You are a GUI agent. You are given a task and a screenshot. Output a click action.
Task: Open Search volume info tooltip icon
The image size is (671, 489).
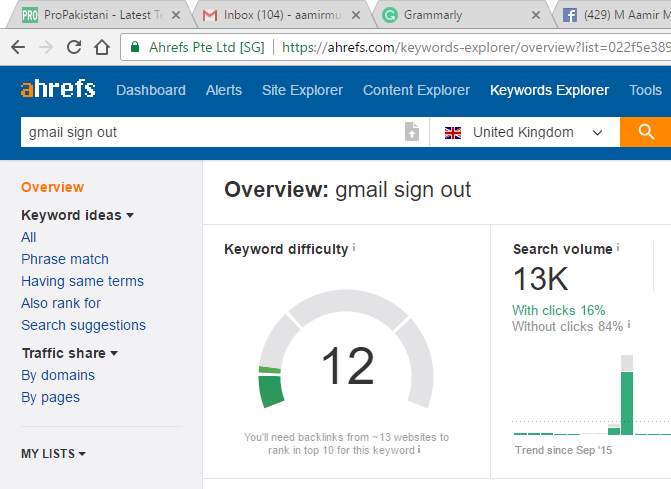tap(618, 247)
